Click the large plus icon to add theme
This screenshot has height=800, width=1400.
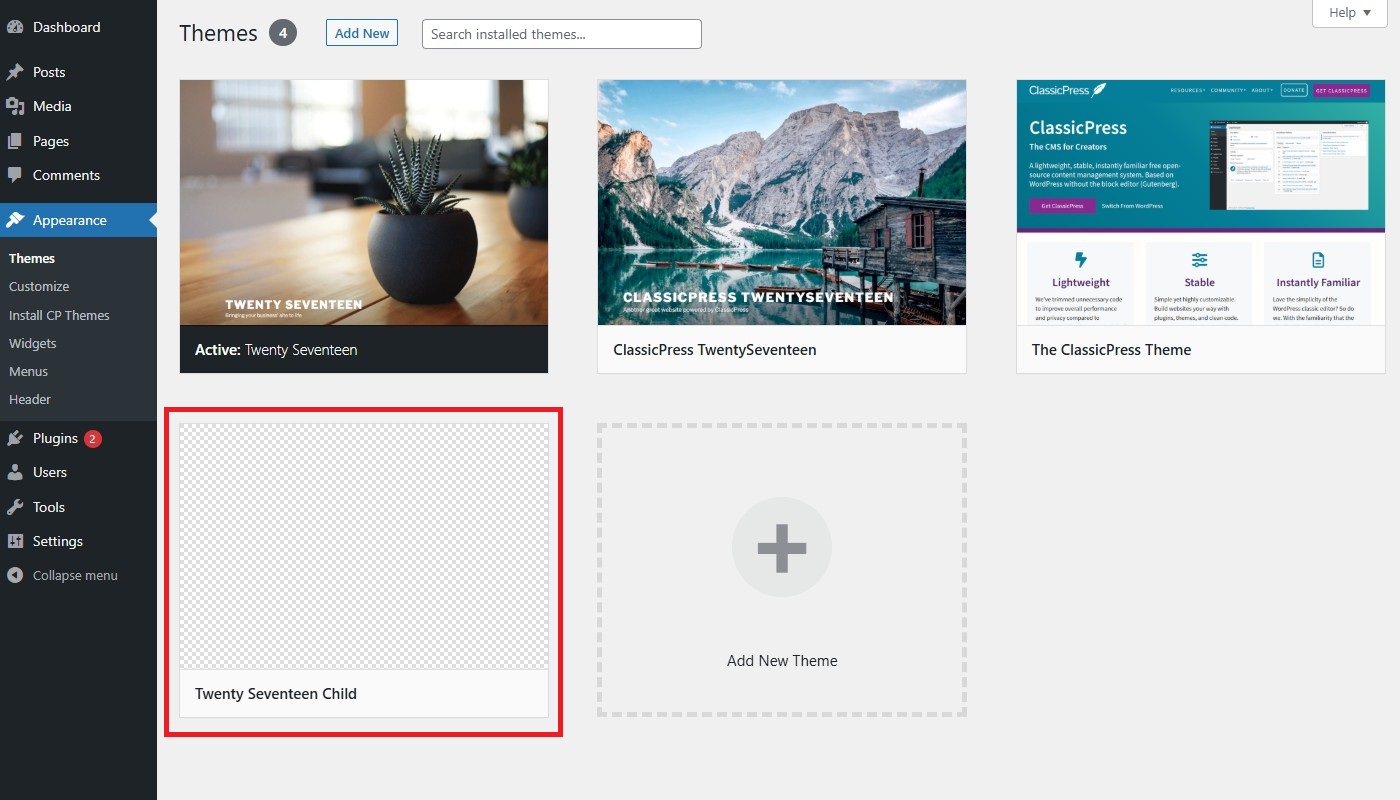[781, 547]
